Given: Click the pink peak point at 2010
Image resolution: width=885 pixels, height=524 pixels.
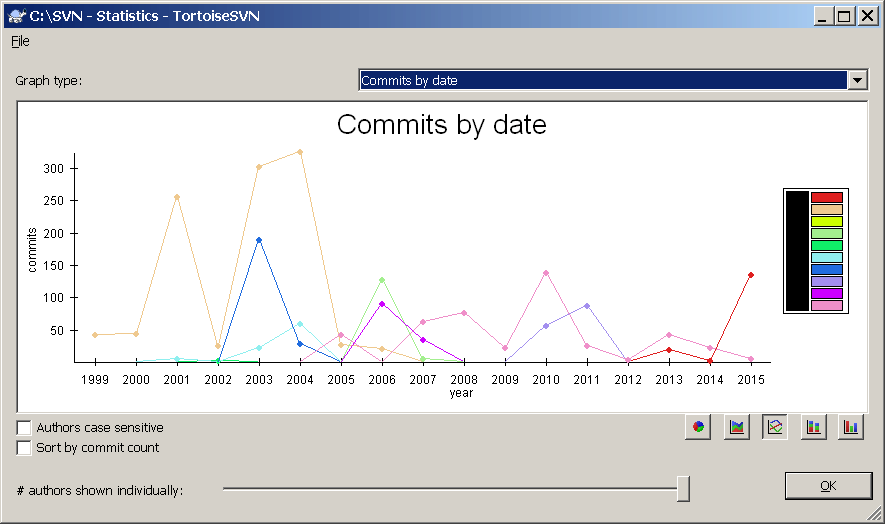Looking at the screenshot, I should [546, 273].
